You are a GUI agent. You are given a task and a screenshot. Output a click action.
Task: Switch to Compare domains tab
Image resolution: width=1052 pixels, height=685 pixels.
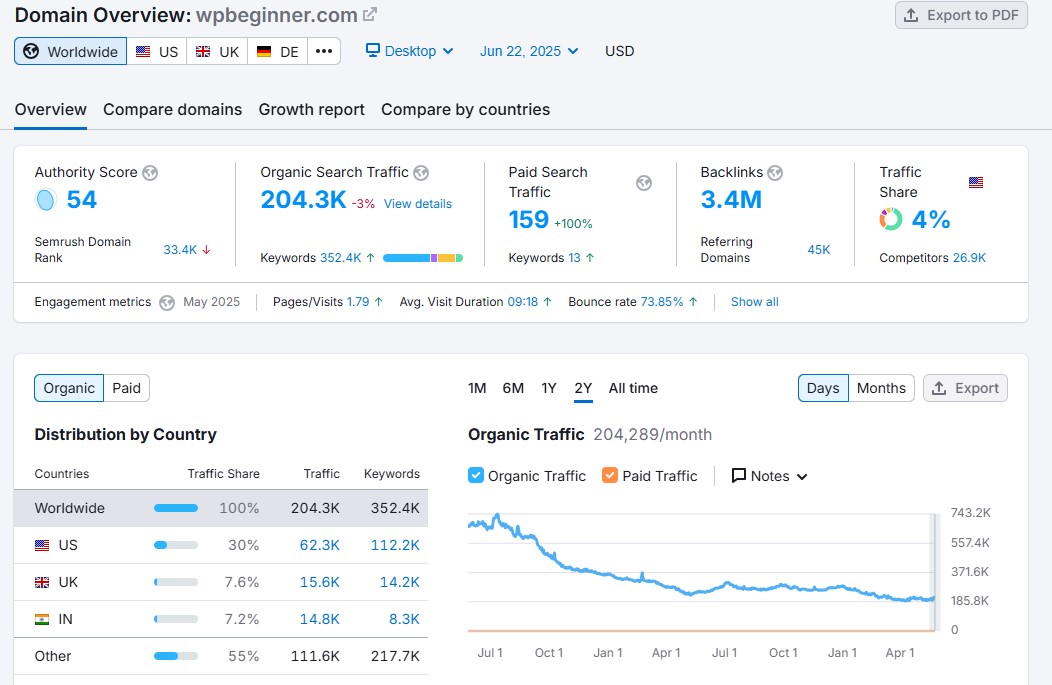(x=172, y=109)
